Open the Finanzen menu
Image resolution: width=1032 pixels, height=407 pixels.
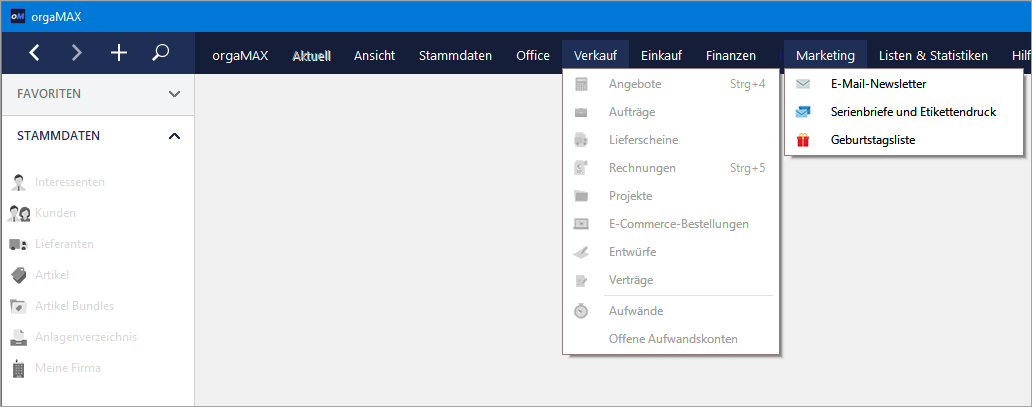click(730, 55)
